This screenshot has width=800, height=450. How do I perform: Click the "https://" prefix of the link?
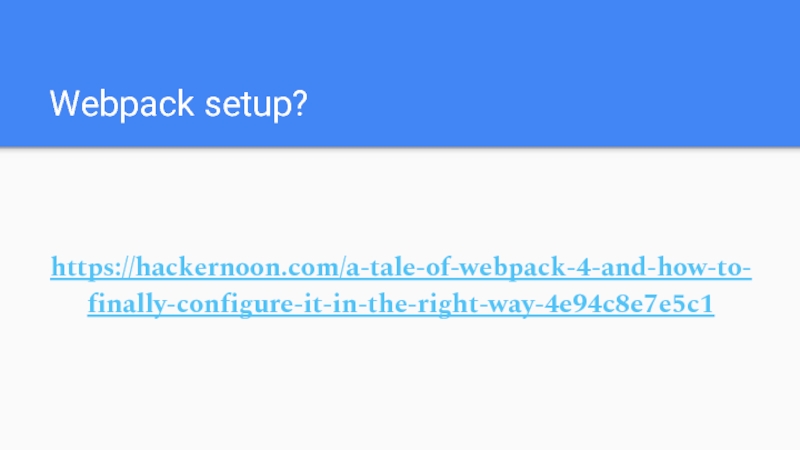[90, 269]
